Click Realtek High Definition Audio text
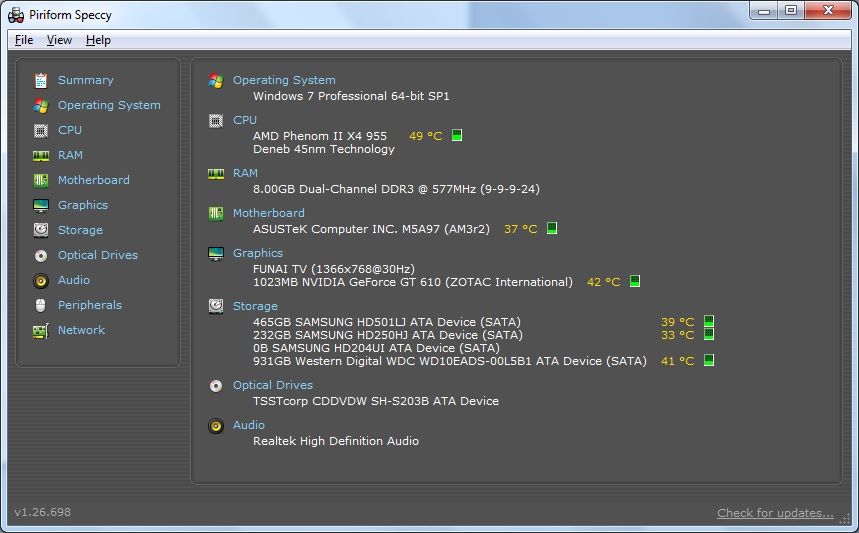859x533 pixels. pyautogui.click(x=336, y=441)
